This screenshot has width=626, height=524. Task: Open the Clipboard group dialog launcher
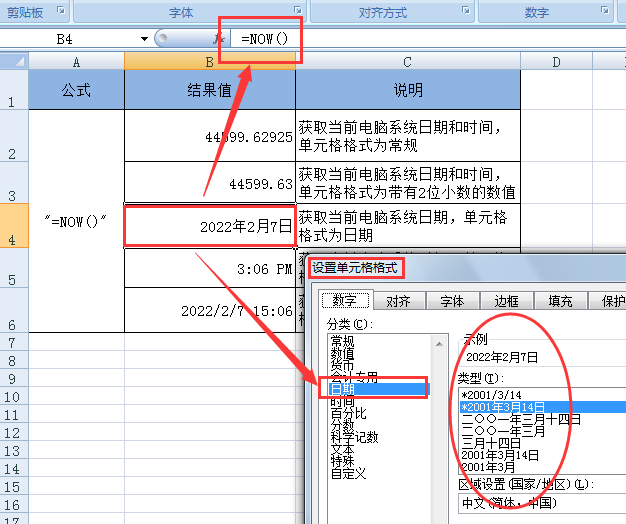[61, 10]
